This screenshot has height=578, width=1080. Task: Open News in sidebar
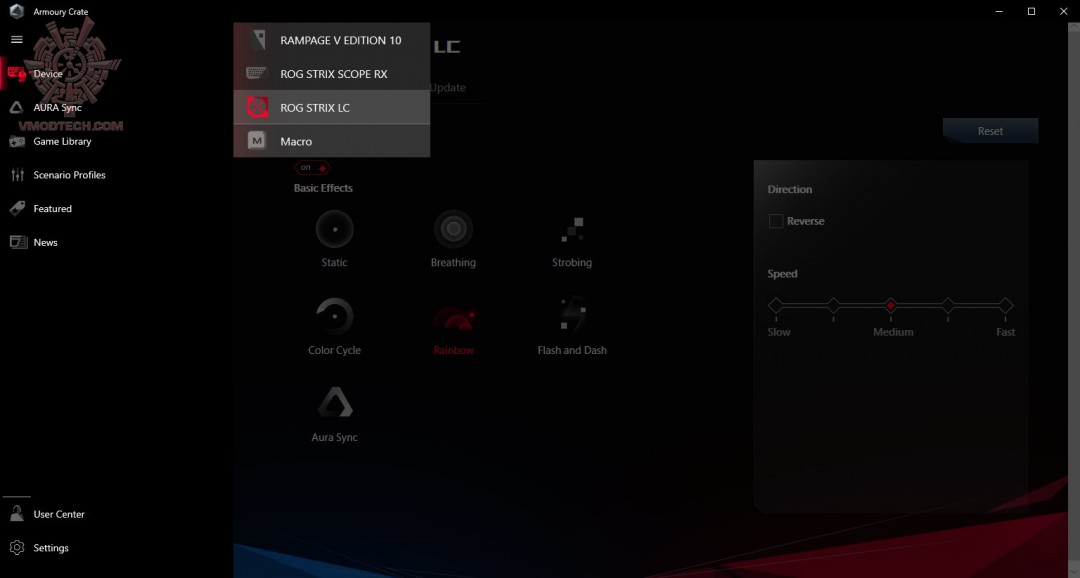[45, 242]
